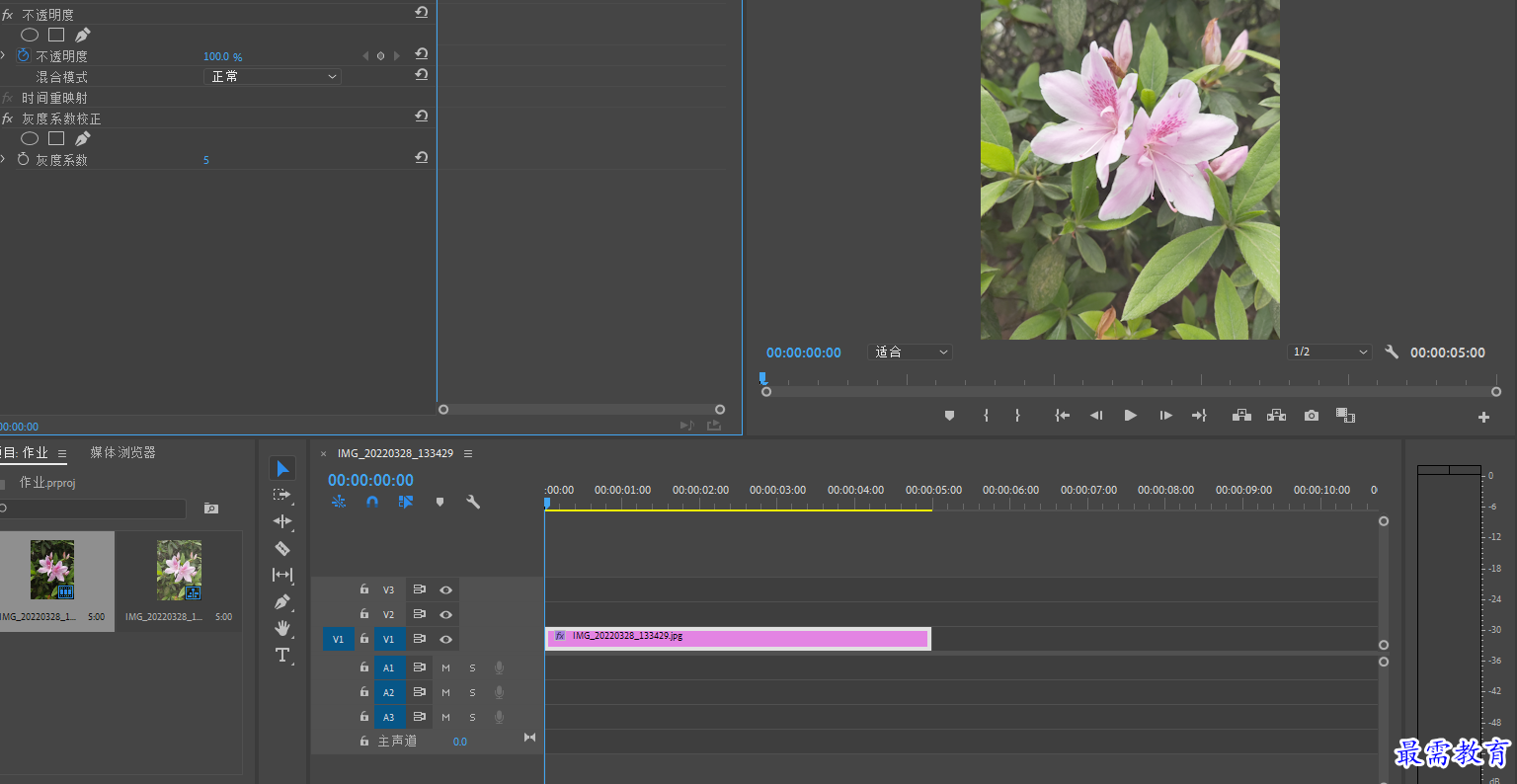Play the program monitor
The image size is (1517, 784).
(x=1130, y=416)
